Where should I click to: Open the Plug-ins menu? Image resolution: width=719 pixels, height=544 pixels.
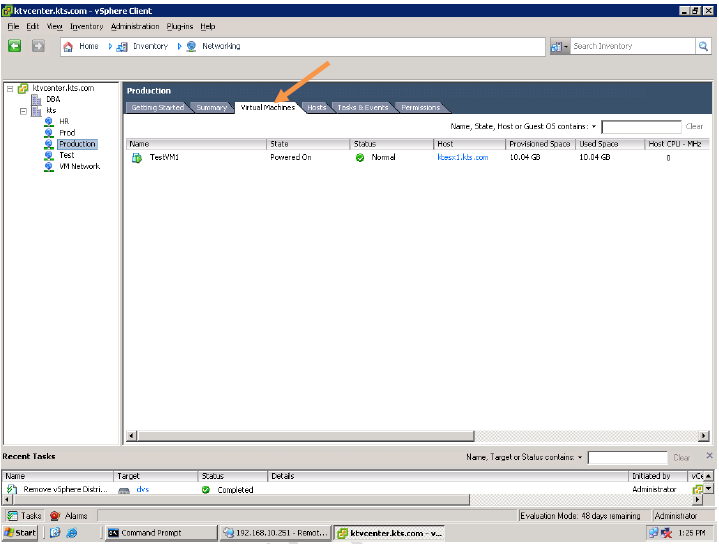tap(180, 27)
